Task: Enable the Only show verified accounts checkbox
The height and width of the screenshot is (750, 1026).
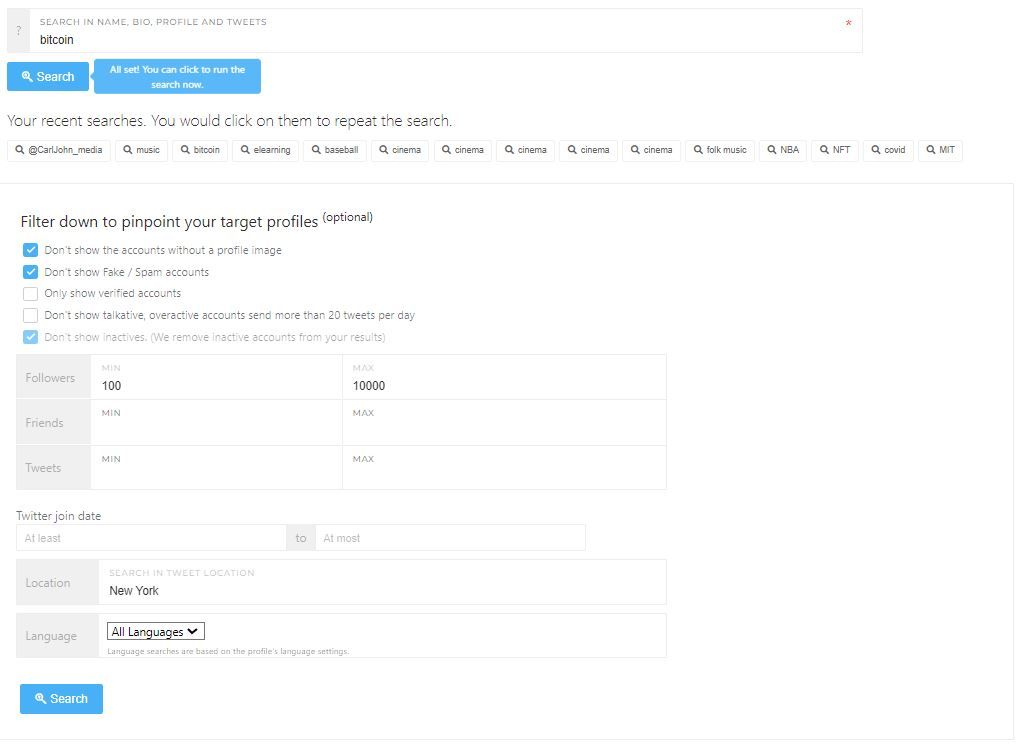Action: [x=31, y=293]
